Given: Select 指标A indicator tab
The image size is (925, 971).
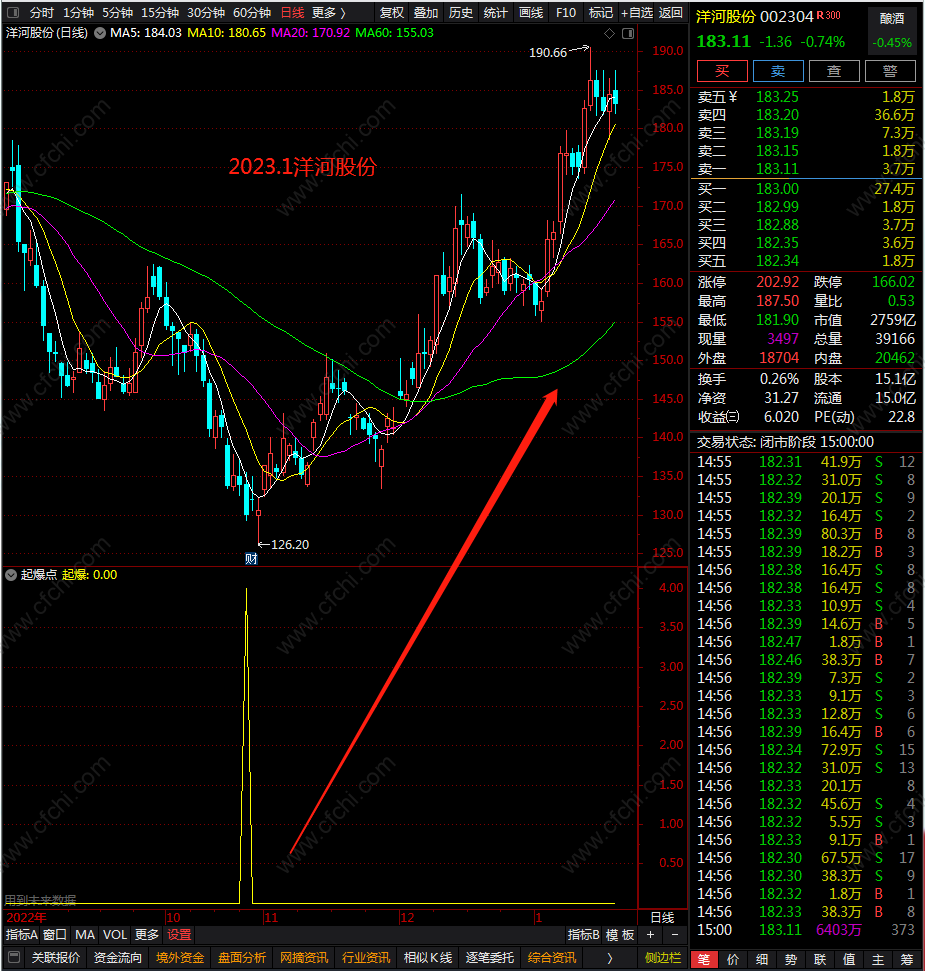Looking at the screenshot, I should (x=22, y=934).
